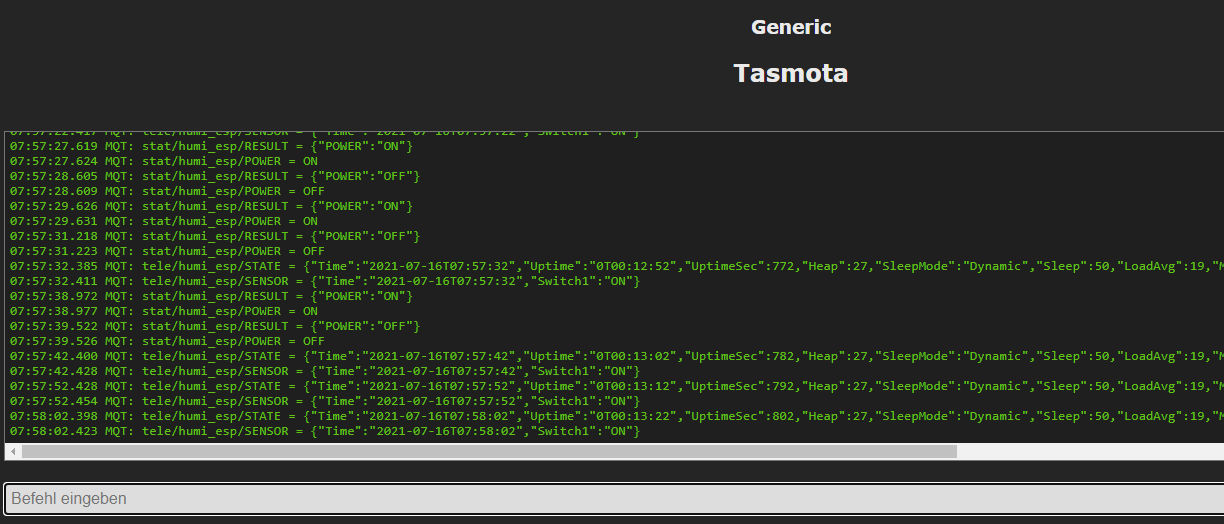Viewport: 1224px width, 524px height.
Task: Click SENSOR log line at 07:58:02.423
Action: 325,431
